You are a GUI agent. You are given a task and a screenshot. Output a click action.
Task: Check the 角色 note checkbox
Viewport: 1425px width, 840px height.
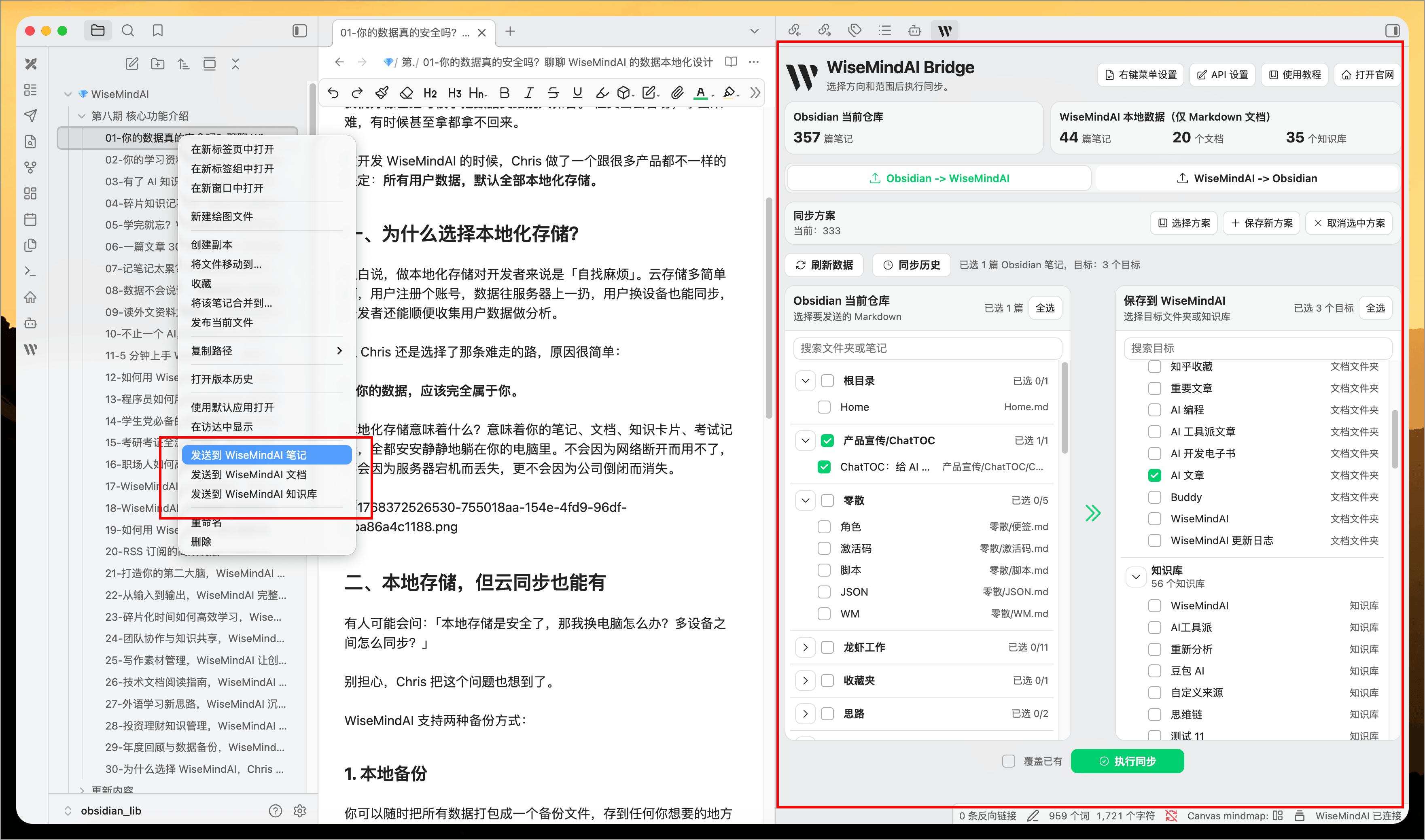(824, 527)
